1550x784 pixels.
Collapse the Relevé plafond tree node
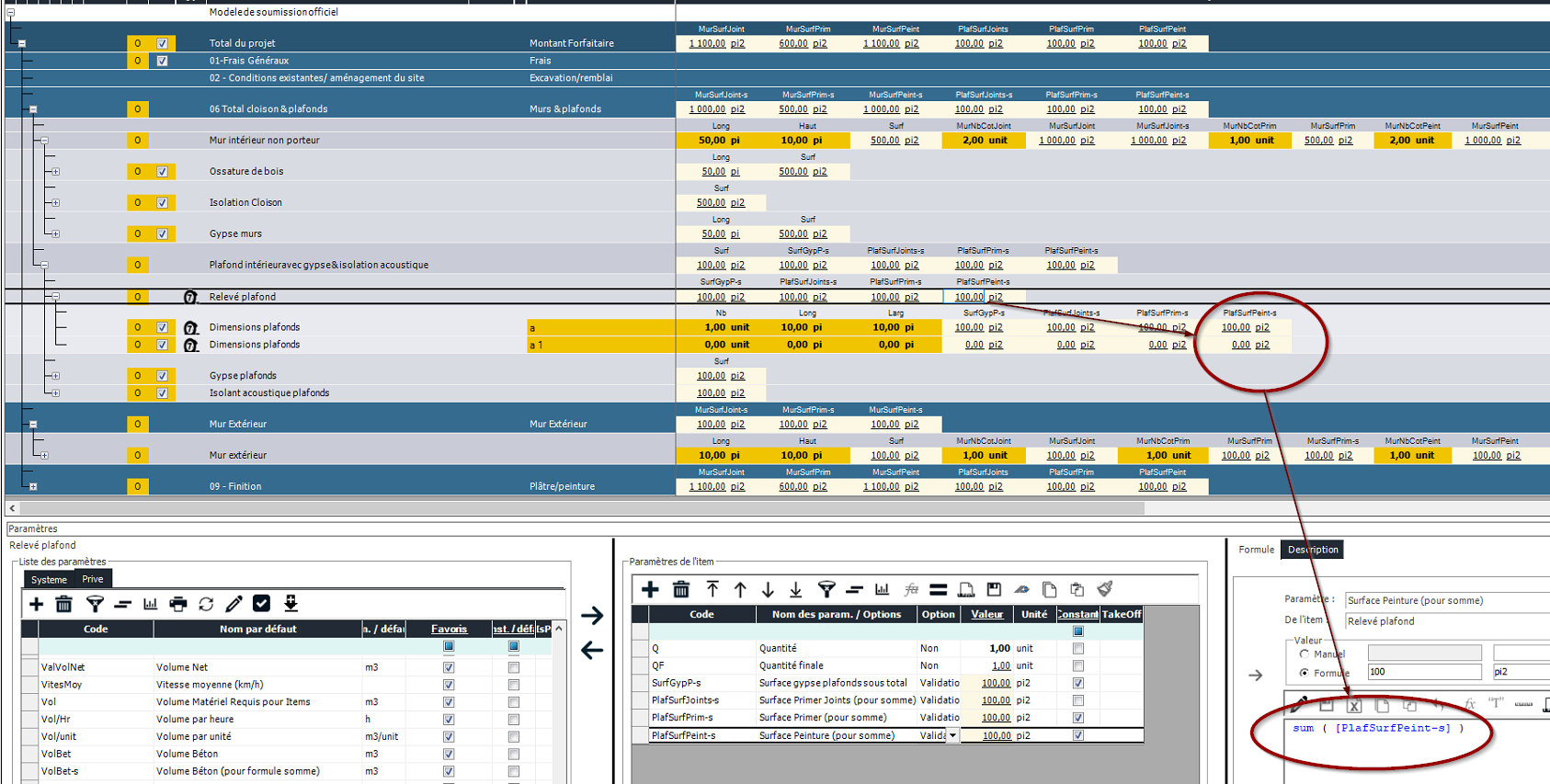pos(56,297)
